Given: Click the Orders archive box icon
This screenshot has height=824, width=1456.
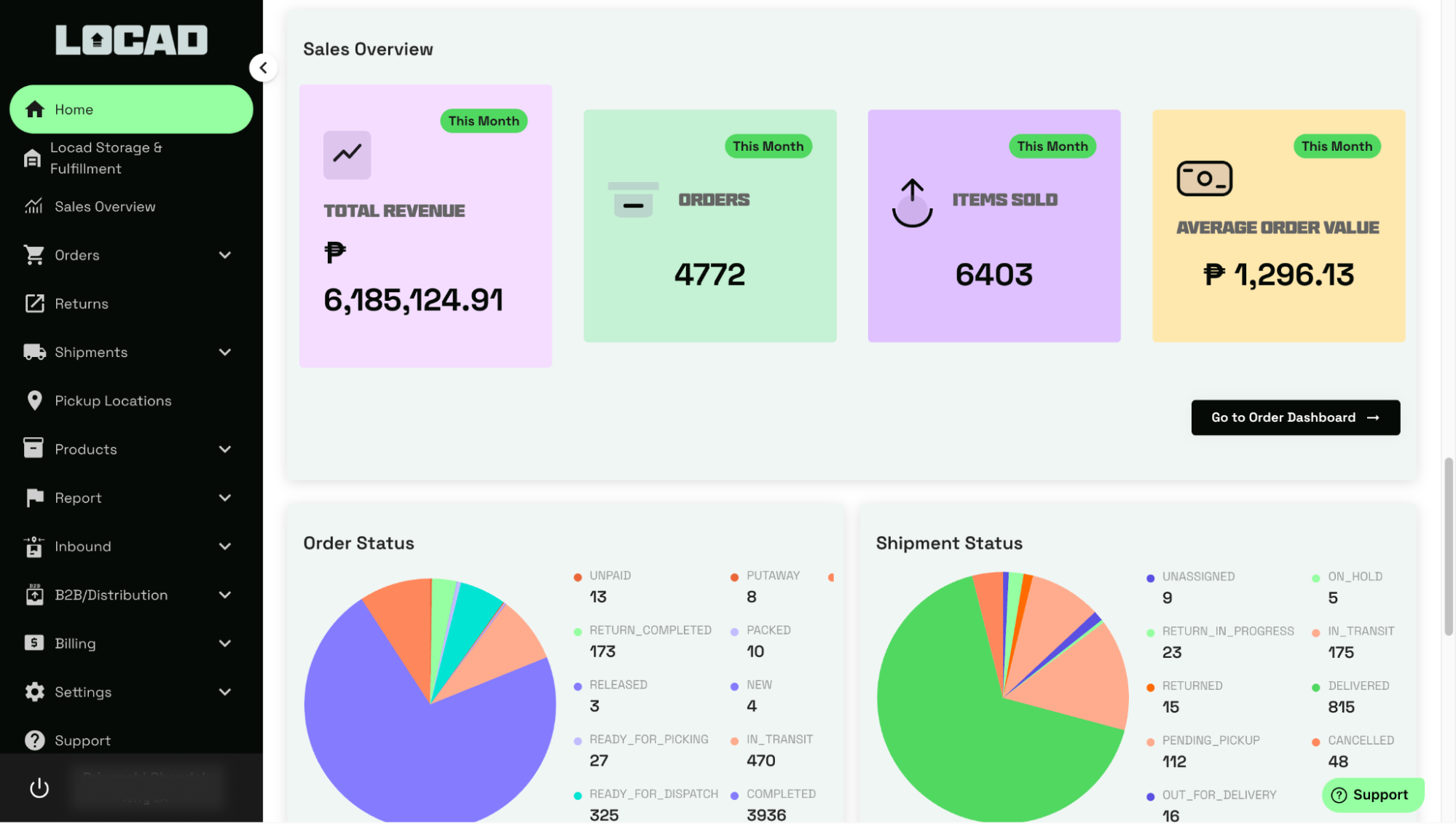Looking at the screenshot, I should pos(633,200).
